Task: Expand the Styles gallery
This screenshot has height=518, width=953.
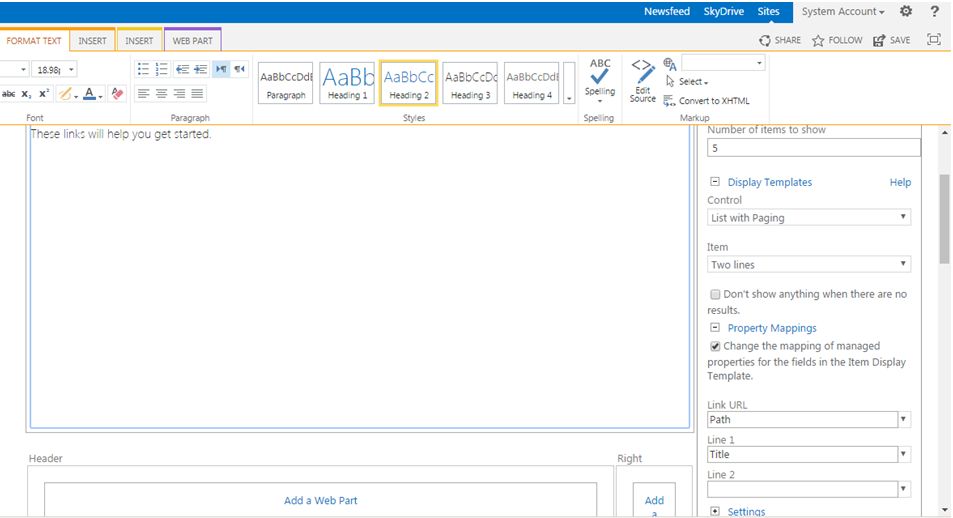Action: [569, 83]
